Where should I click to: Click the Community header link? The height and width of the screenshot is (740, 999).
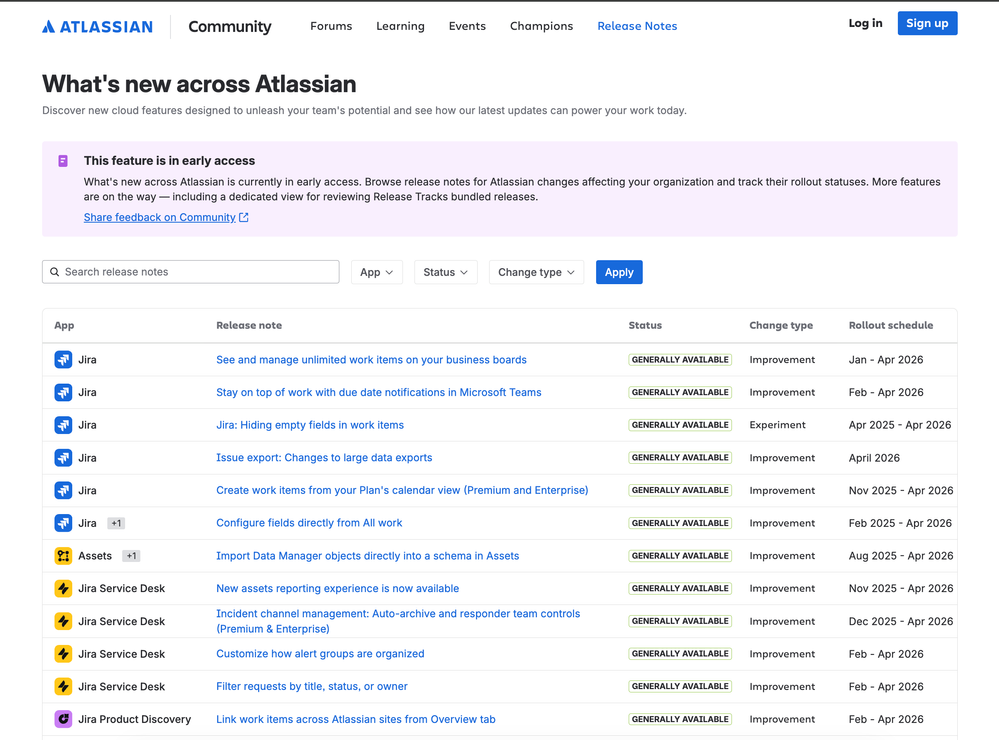[230, 27]
